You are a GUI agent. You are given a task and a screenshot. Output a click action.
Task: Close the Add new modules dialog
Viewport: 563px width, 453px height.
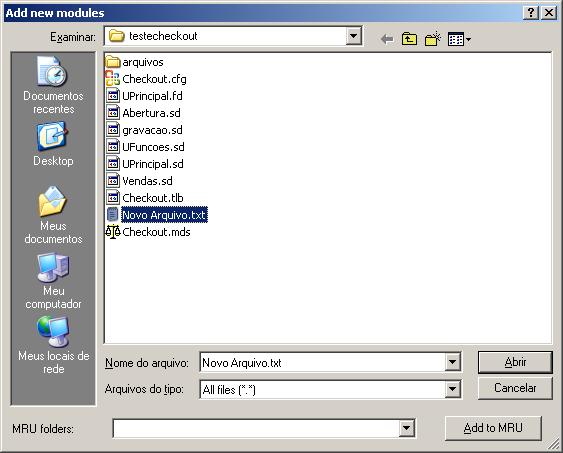pyautogui.click(x=549, y=13)
